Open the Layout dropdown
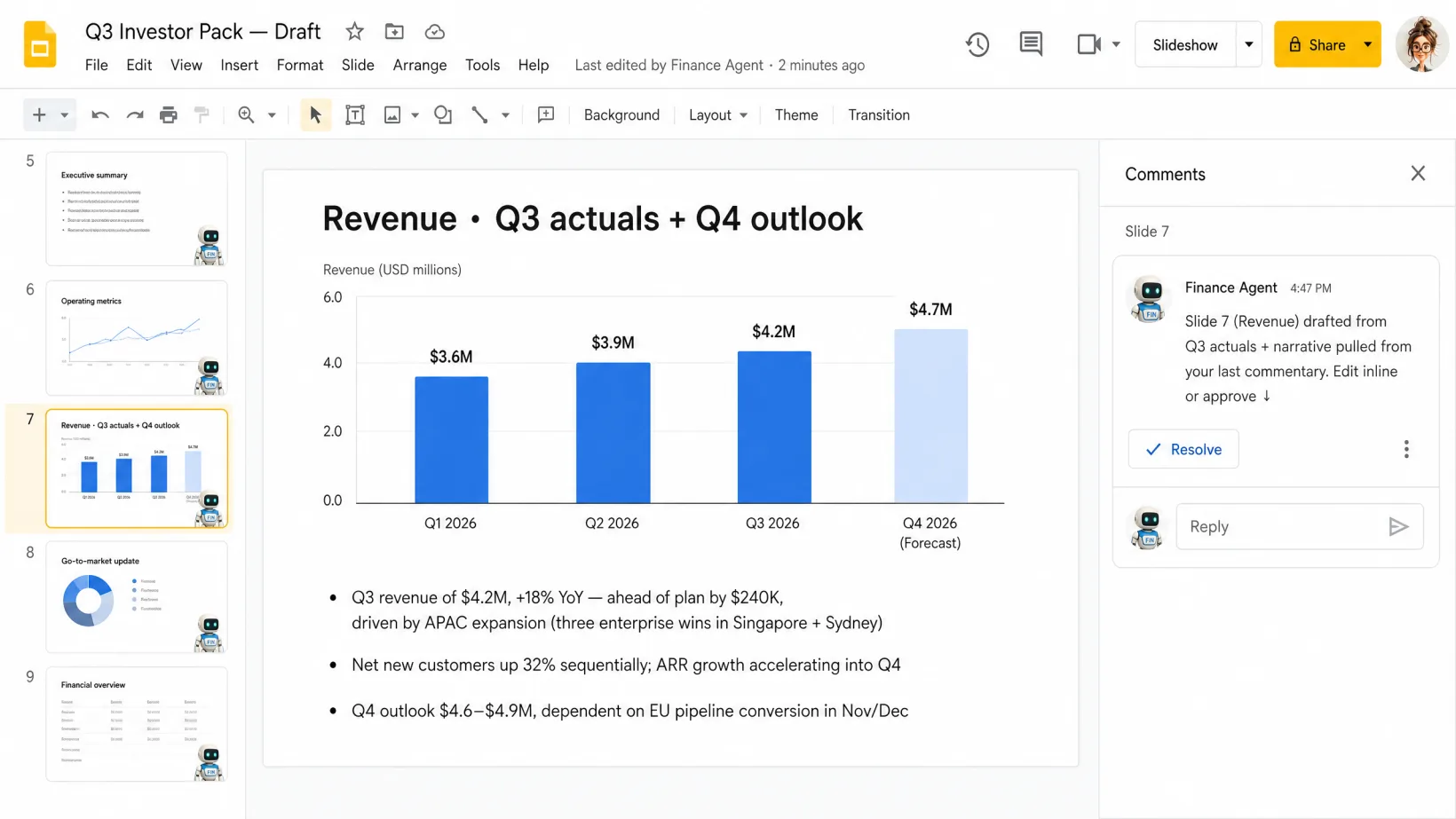This screenshot has height=819, width=1456. [718, 115]
